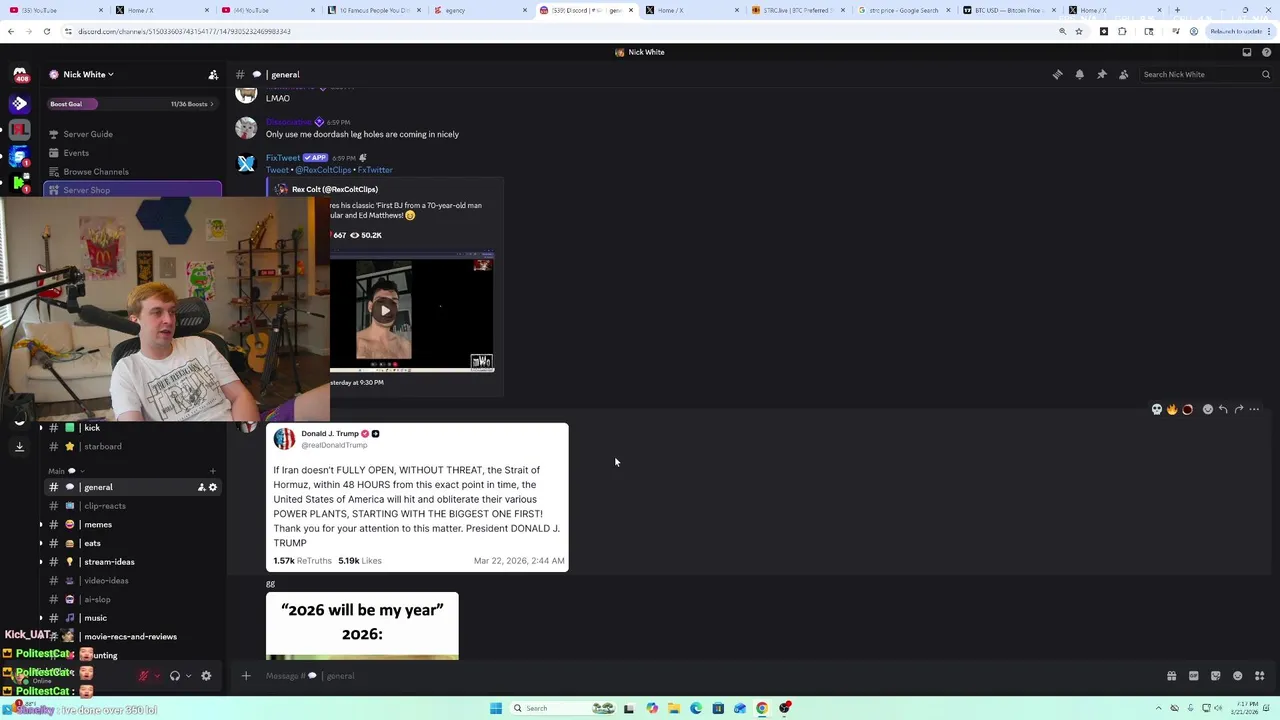The image size is (1280, 720).
Task: Open headphone output options arrow
Action: 188,676
